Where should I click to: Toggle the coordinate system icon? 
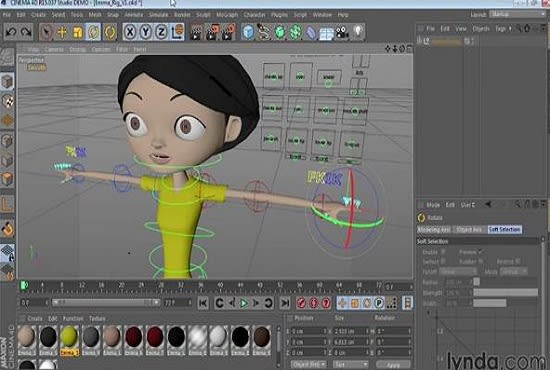click(x=177, y=32)
